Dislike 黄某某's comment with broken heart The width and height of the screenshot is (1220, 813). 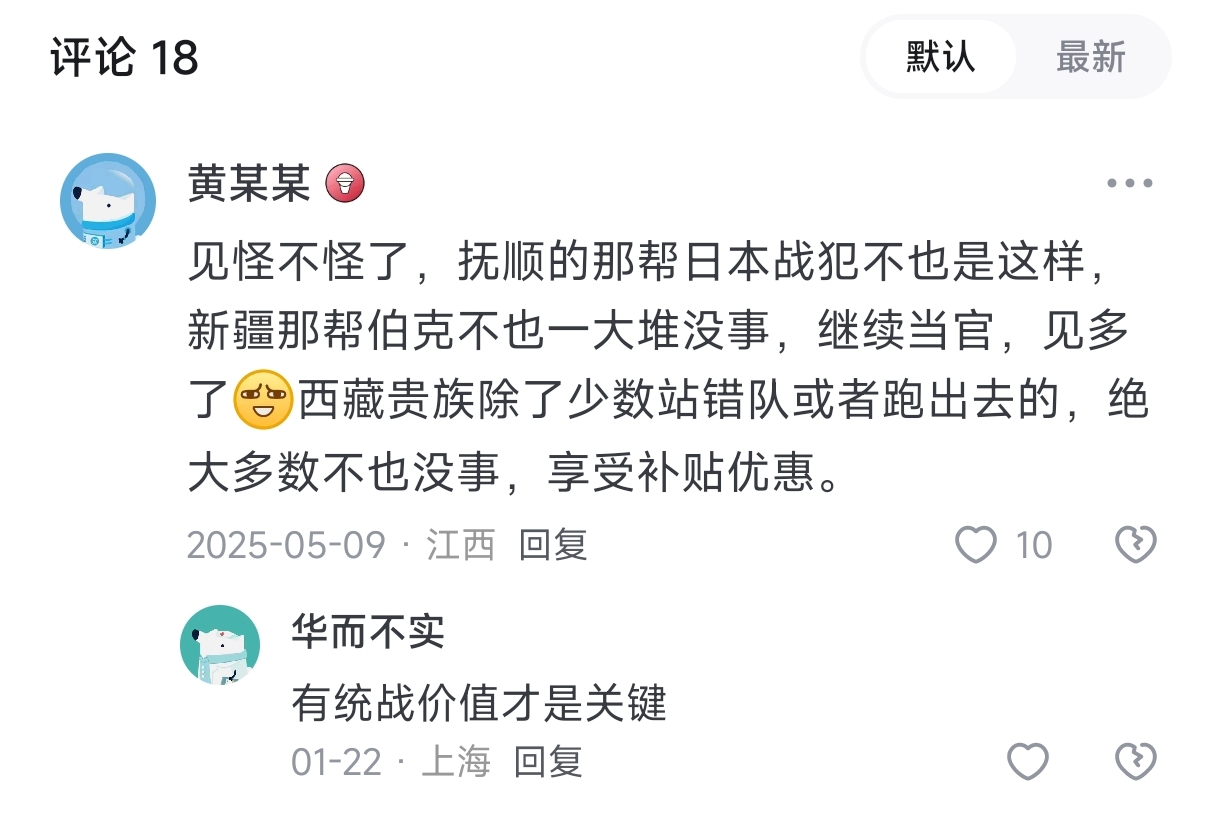1136,545
